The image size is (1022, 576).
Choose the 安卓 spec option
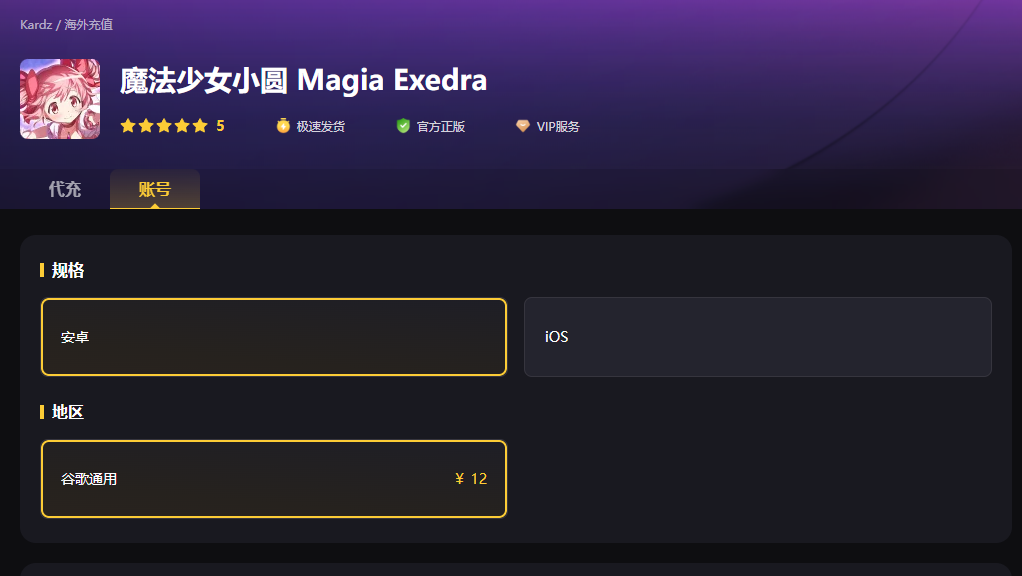tap(274, 337)
